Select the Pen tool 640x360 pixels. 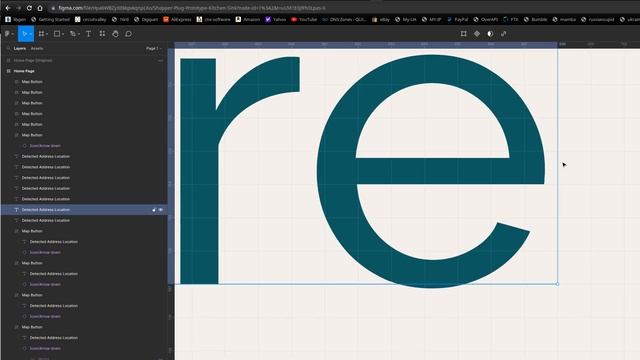click(72, 34)
